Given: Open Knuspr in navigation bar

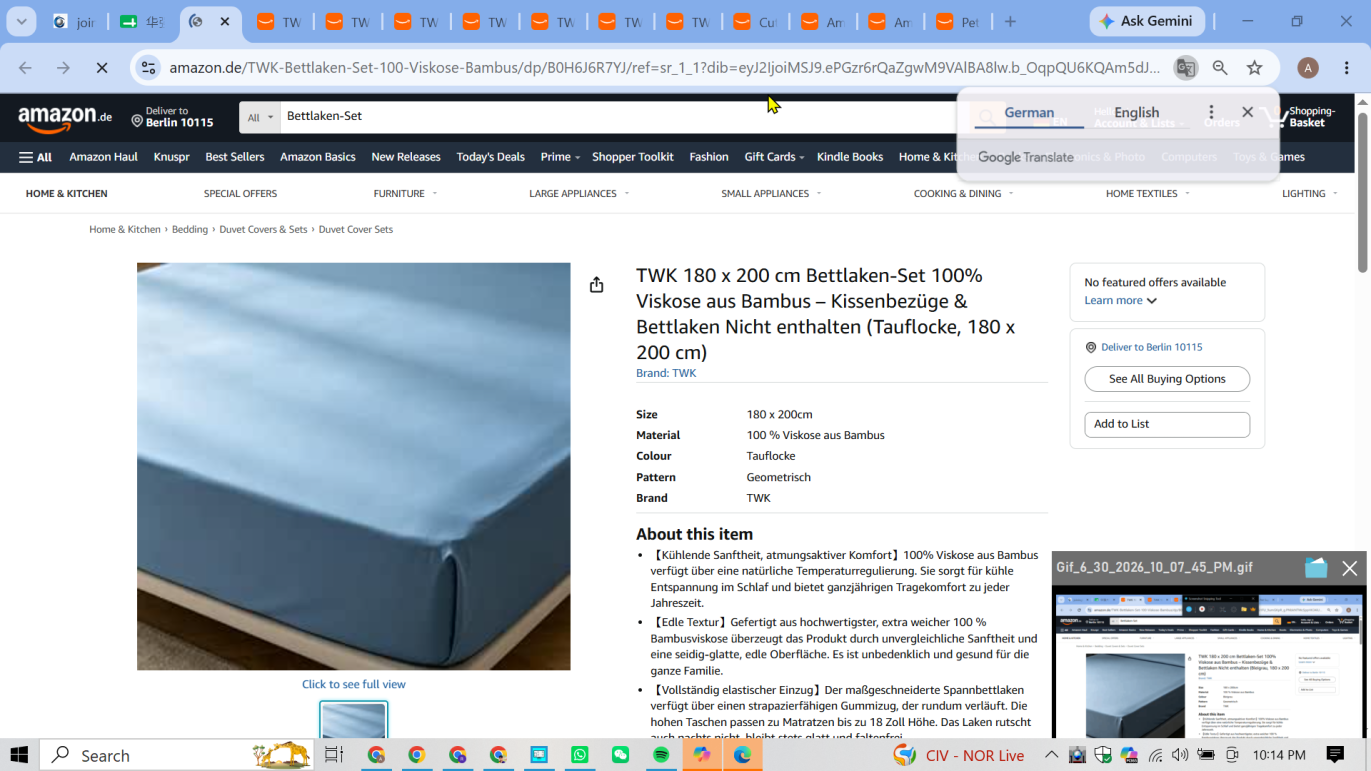Looking at the screenshot, I should pyautogui.click(x=171, y=157).
